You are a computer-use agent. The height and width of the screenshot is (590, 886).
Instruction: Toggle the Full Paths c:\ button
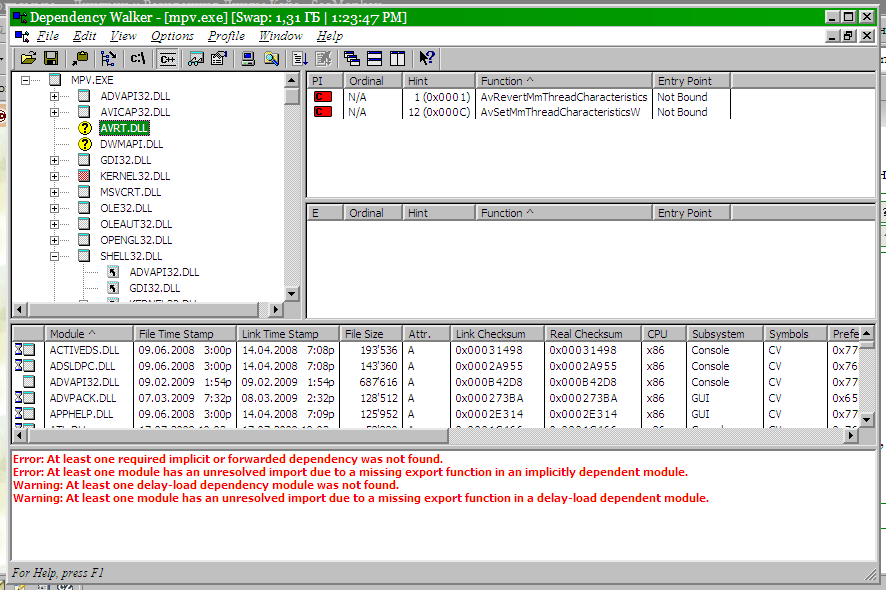pyautogui.click(x=138, y=59)
